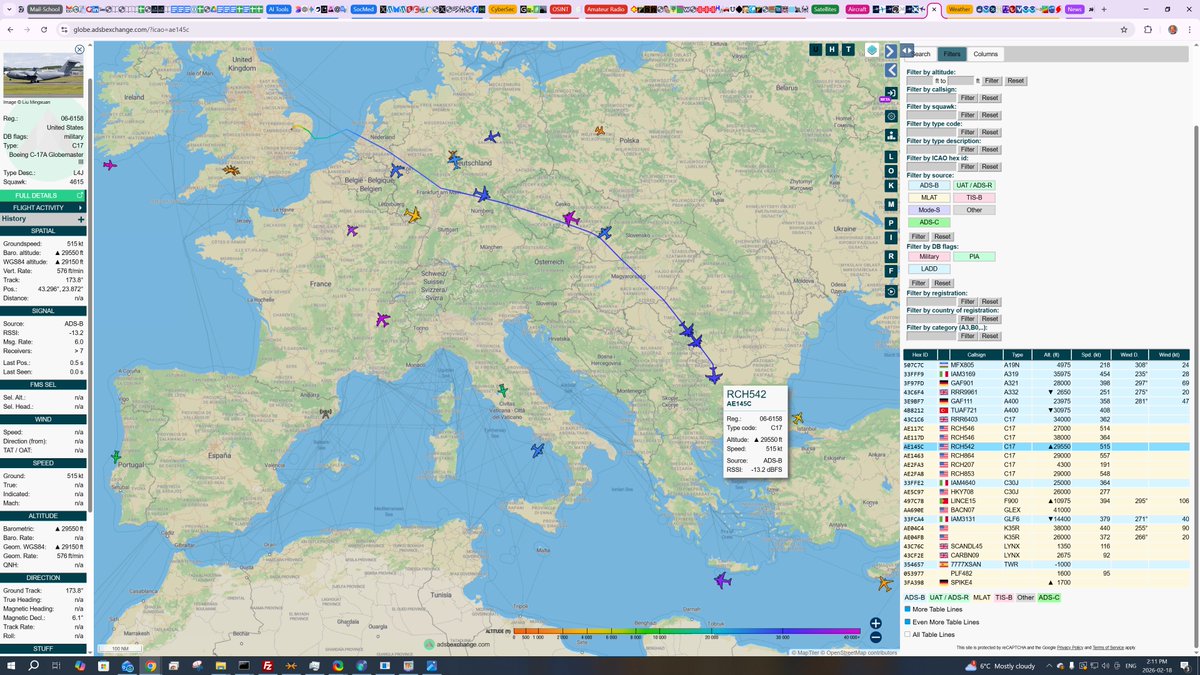Viewport: 1200px width, 675px height.
Task: Open FULL DETAILS for the aircraft
Action: 44,195
